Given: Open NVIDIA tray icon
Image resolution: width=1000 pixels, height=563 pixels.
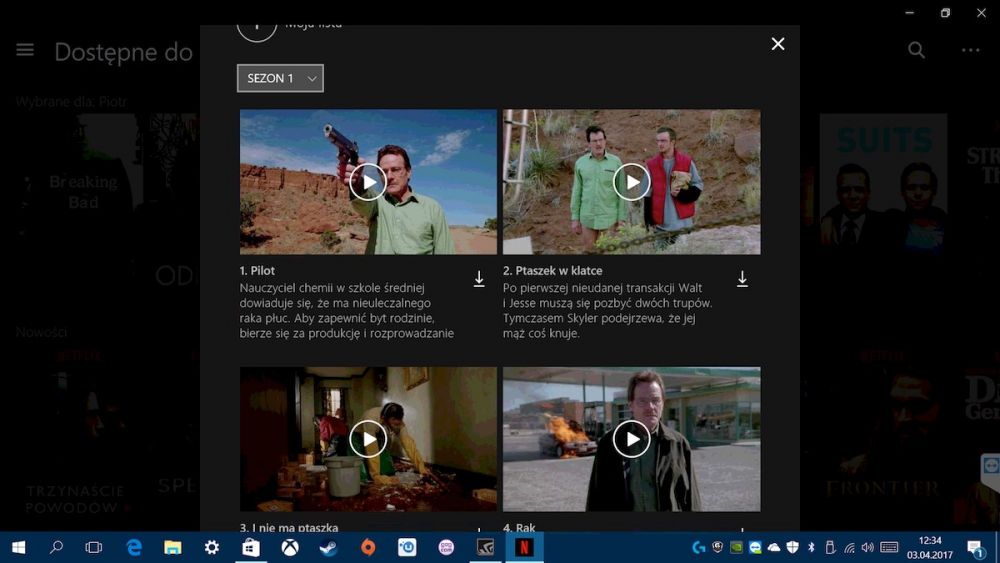Looking at the screenshot, I should [x=737, y=547].
